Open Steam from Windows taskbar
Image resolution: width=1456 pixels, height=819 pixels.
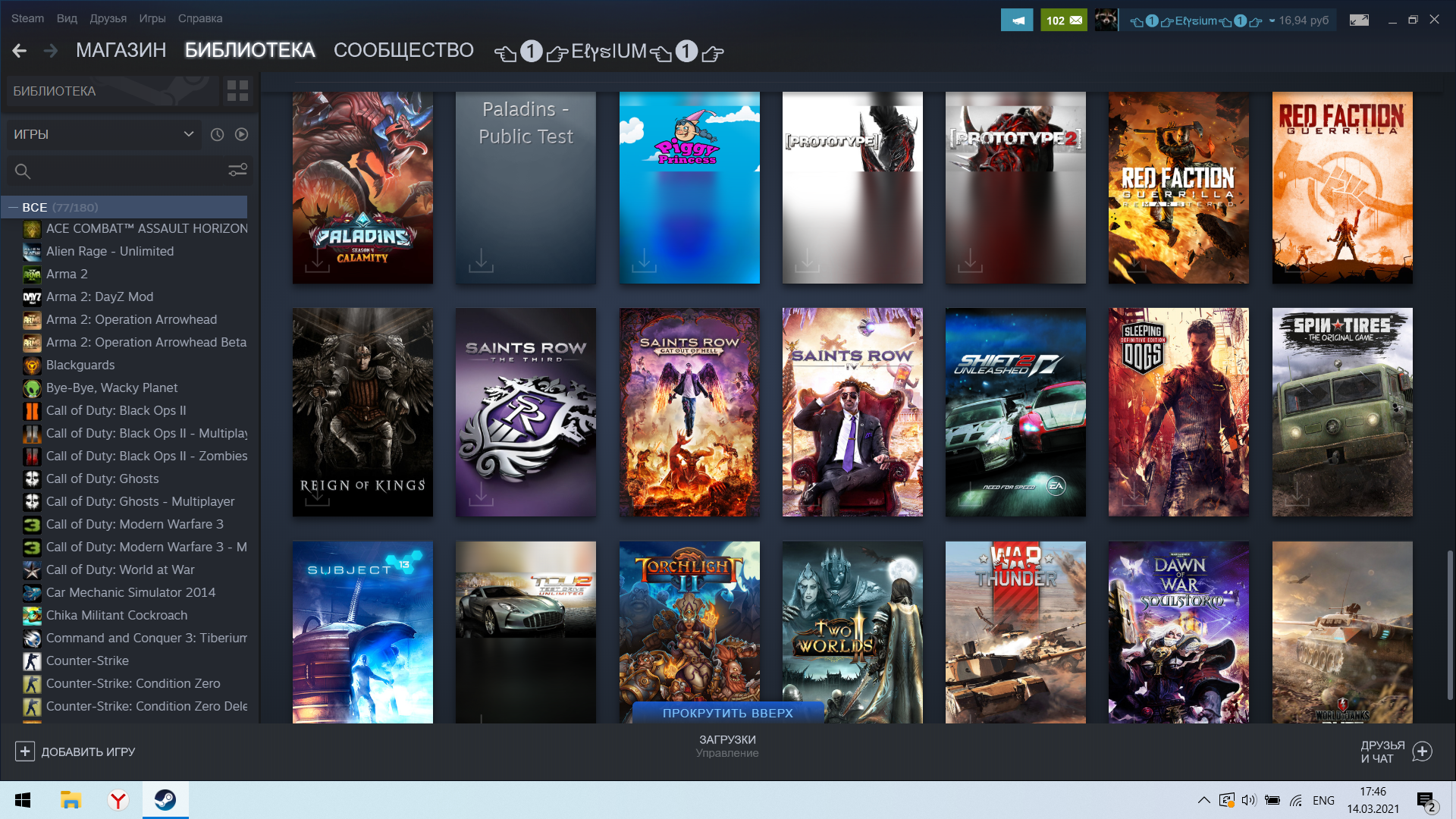coord(165,800)
